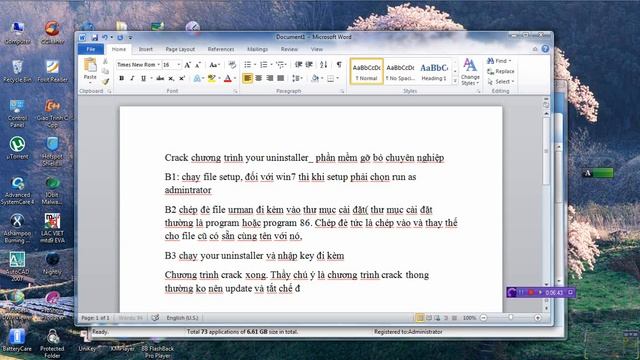Switch to Print Layout view

point(419,318)
